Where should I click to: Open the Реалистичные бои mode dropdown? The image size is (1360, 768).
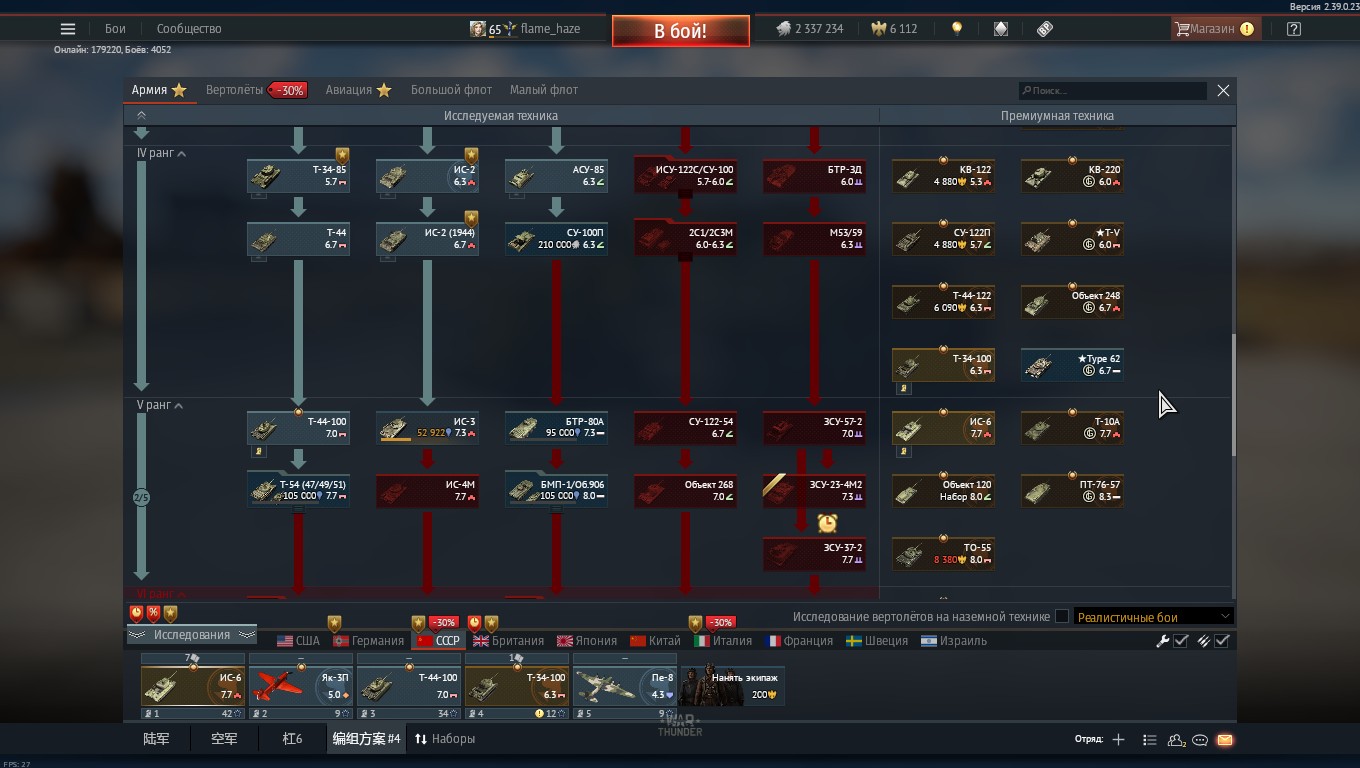tap(1153, 617)
